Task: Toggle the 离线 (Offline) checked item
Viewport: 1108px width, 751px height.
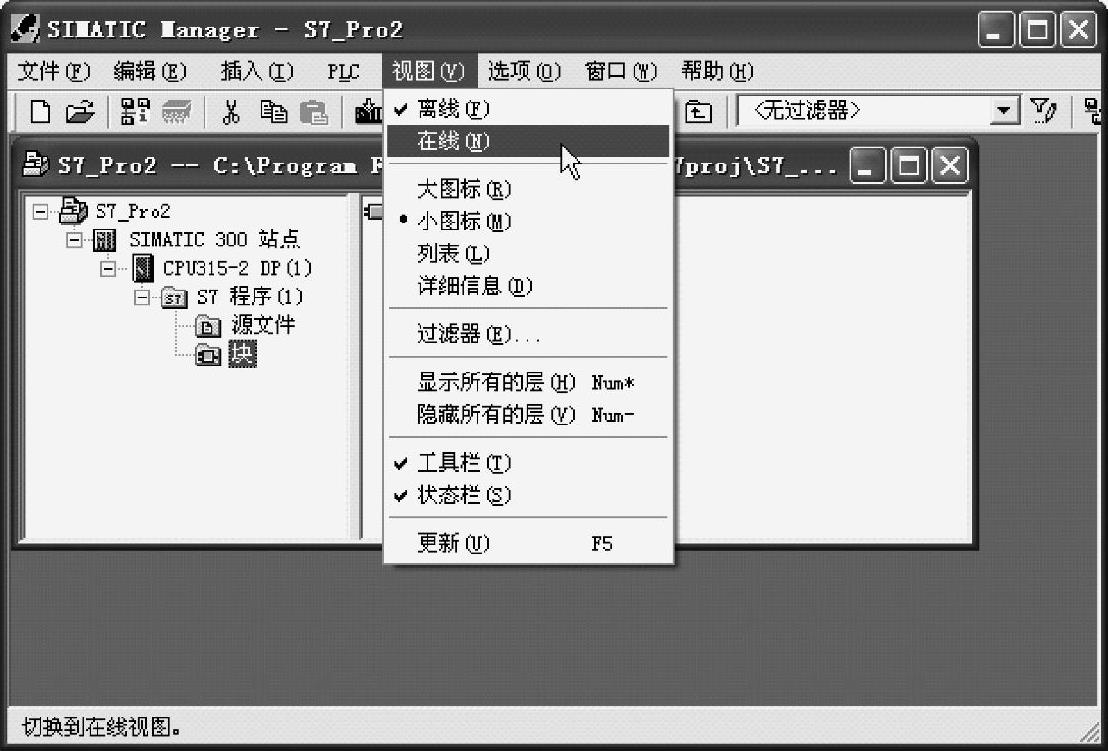Action: point(528,109)
